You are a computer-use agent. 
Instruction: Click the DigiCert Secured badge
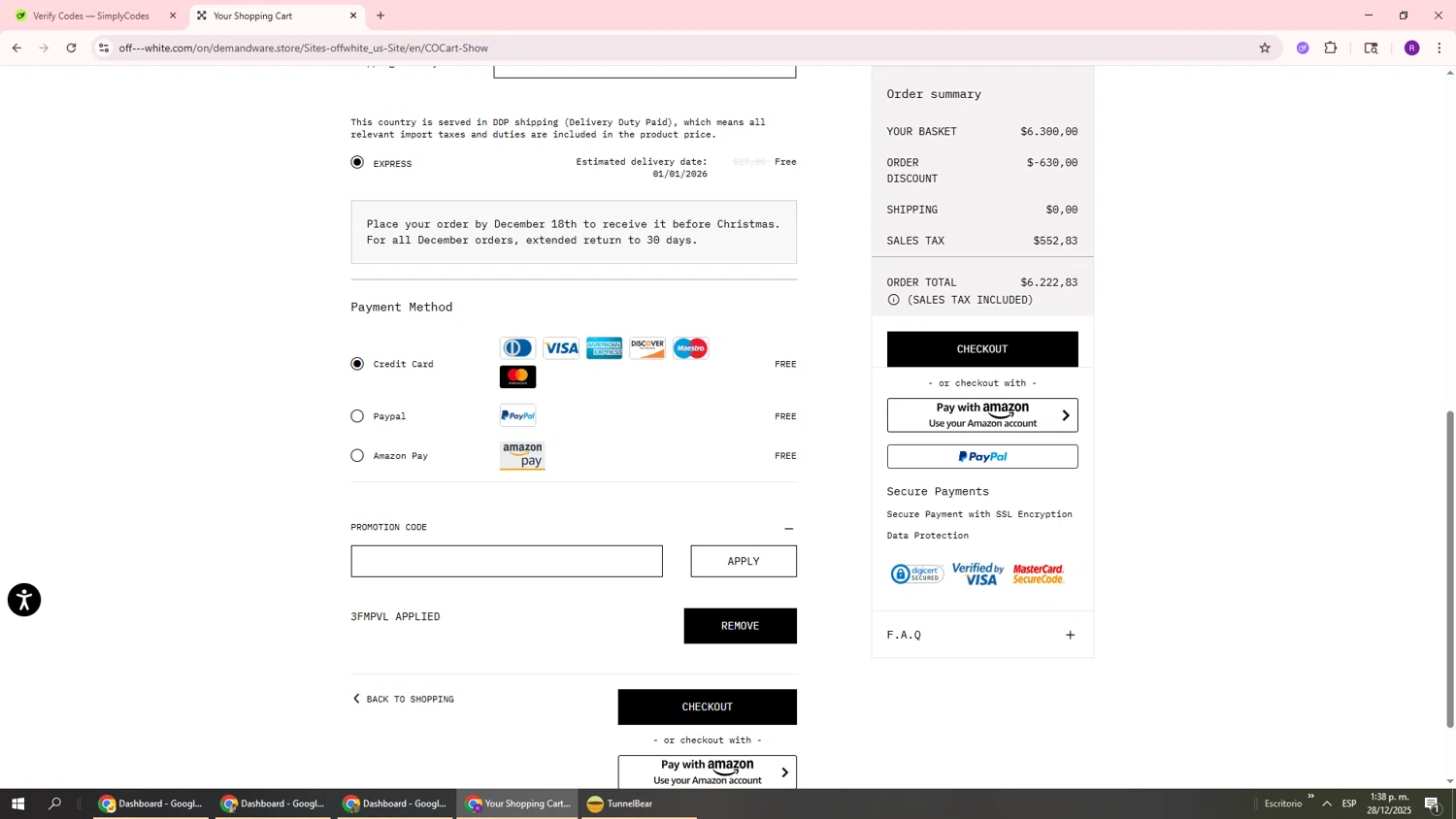[x=916, y=573]
